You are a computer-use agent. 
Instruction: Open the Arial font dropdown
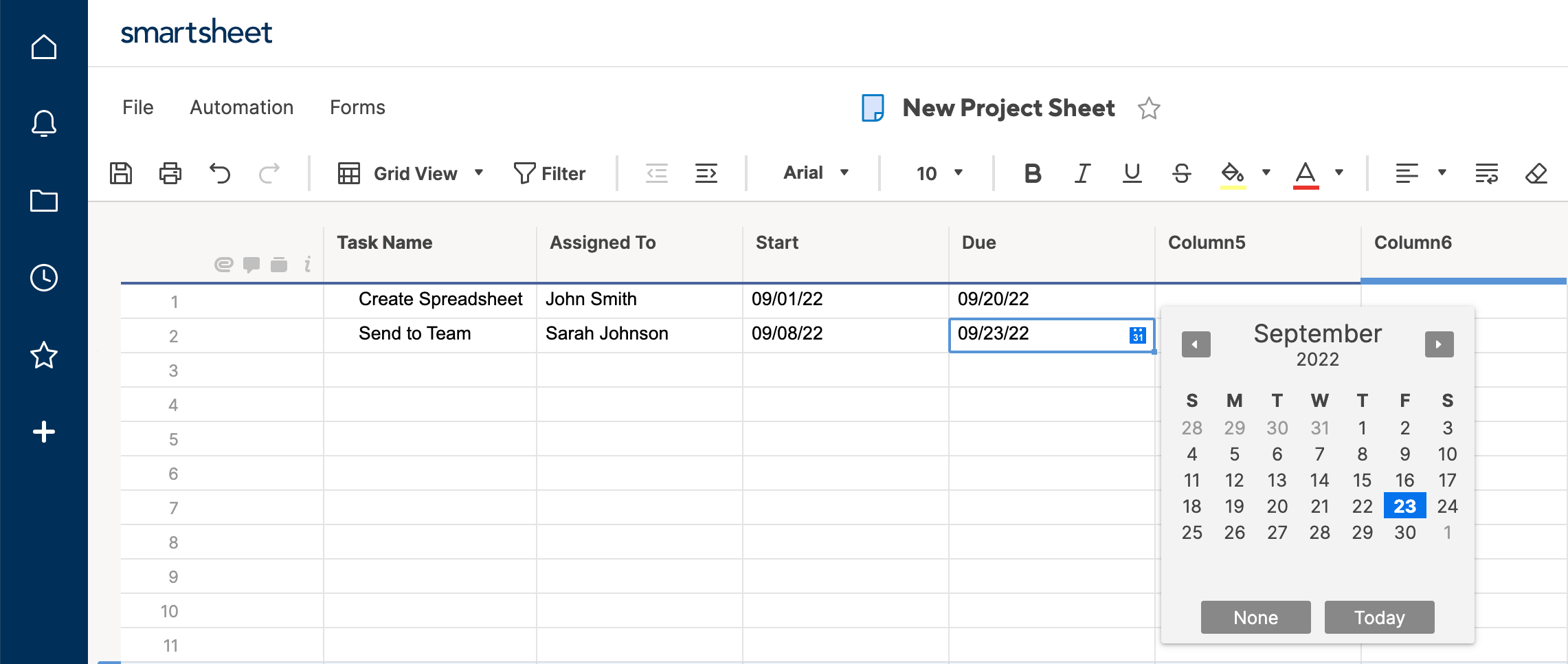click(816, 173)
